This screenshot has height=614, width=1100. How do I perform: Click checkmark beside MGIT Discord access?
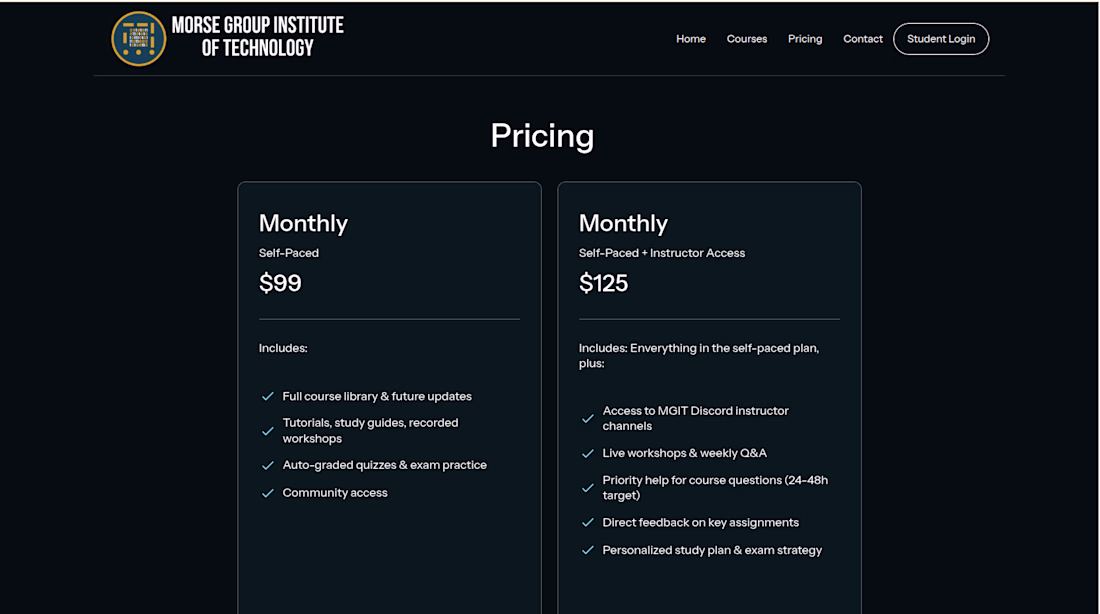(x=588, y=419)
